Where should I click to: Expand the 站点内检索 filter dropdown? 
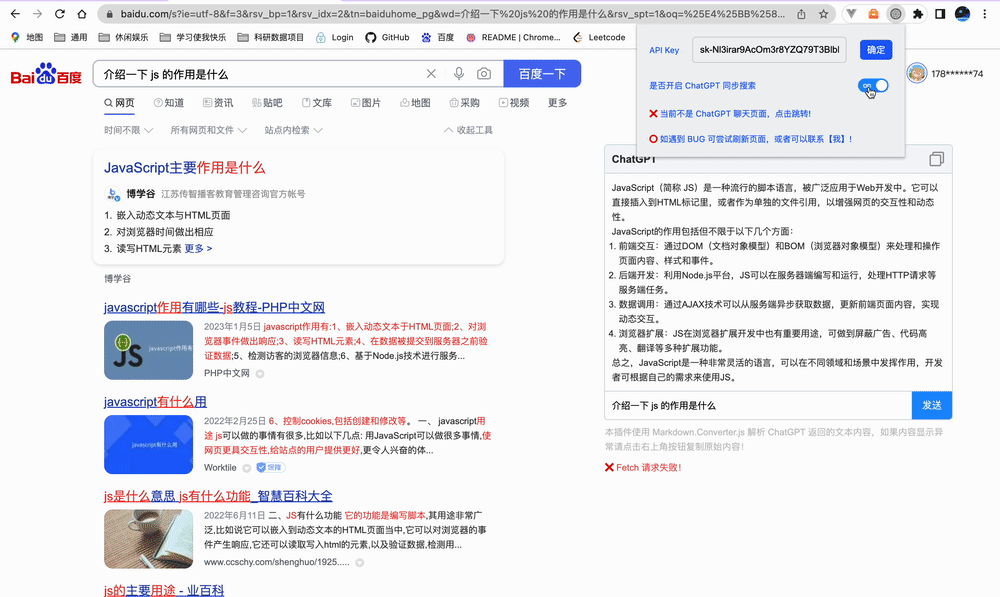coord(293,130)
